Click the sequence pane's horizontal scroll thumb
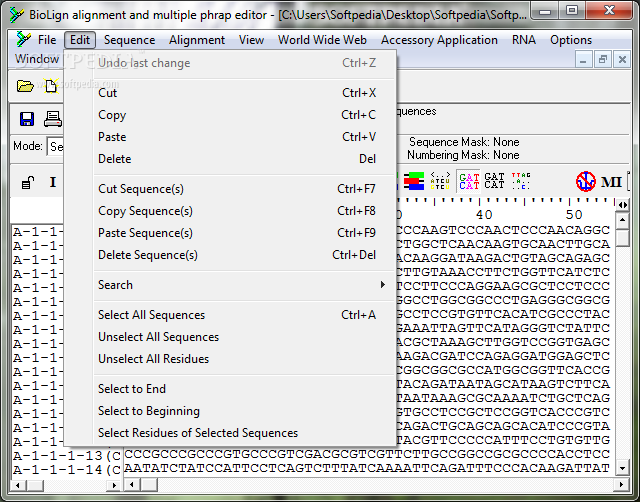The width and height of the screenshot is (640, 502). [x=149, y=485]
